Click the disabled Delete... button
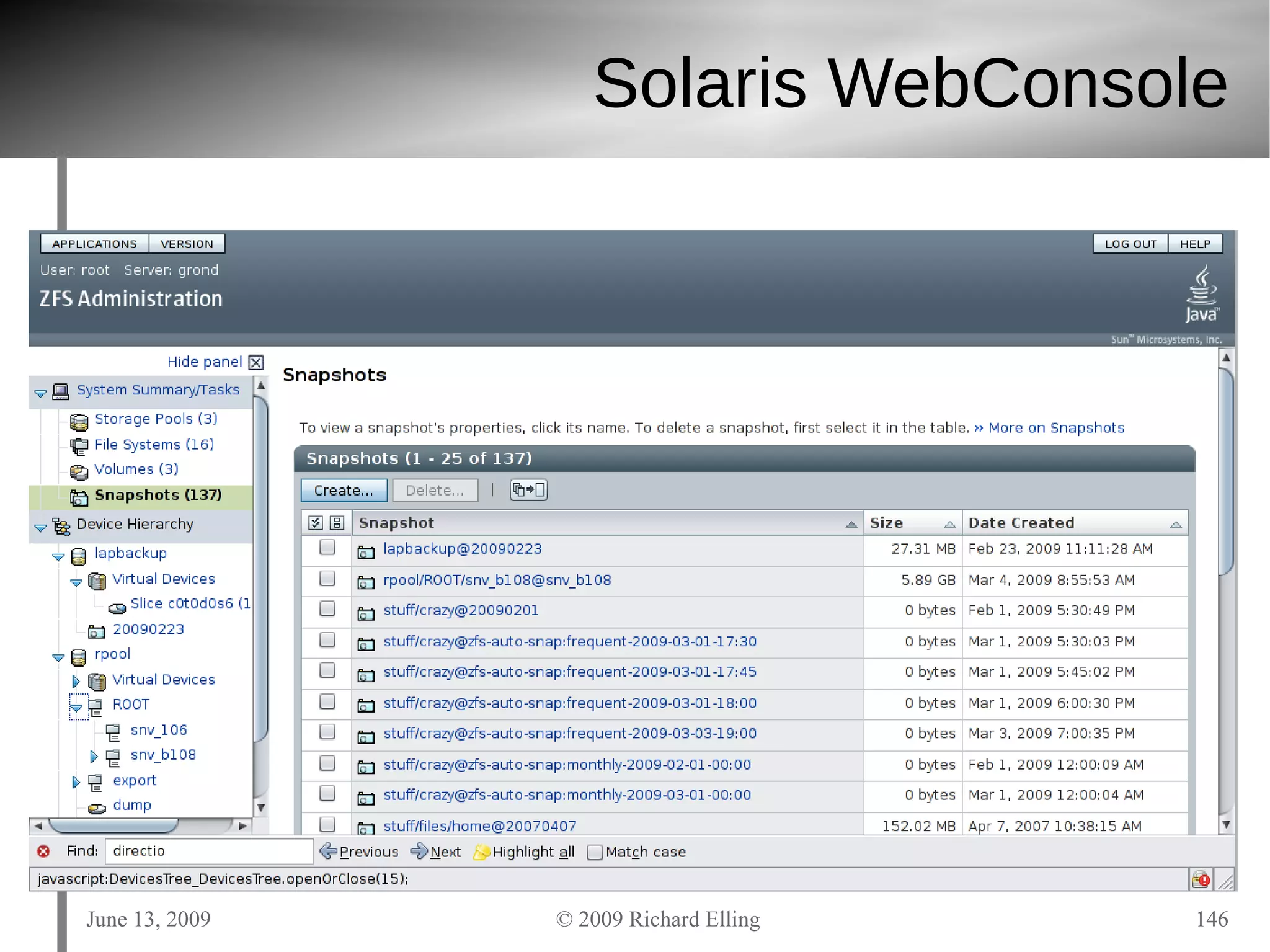The width and height of the screenshot is (1270, 952). [x=435, y=490]
